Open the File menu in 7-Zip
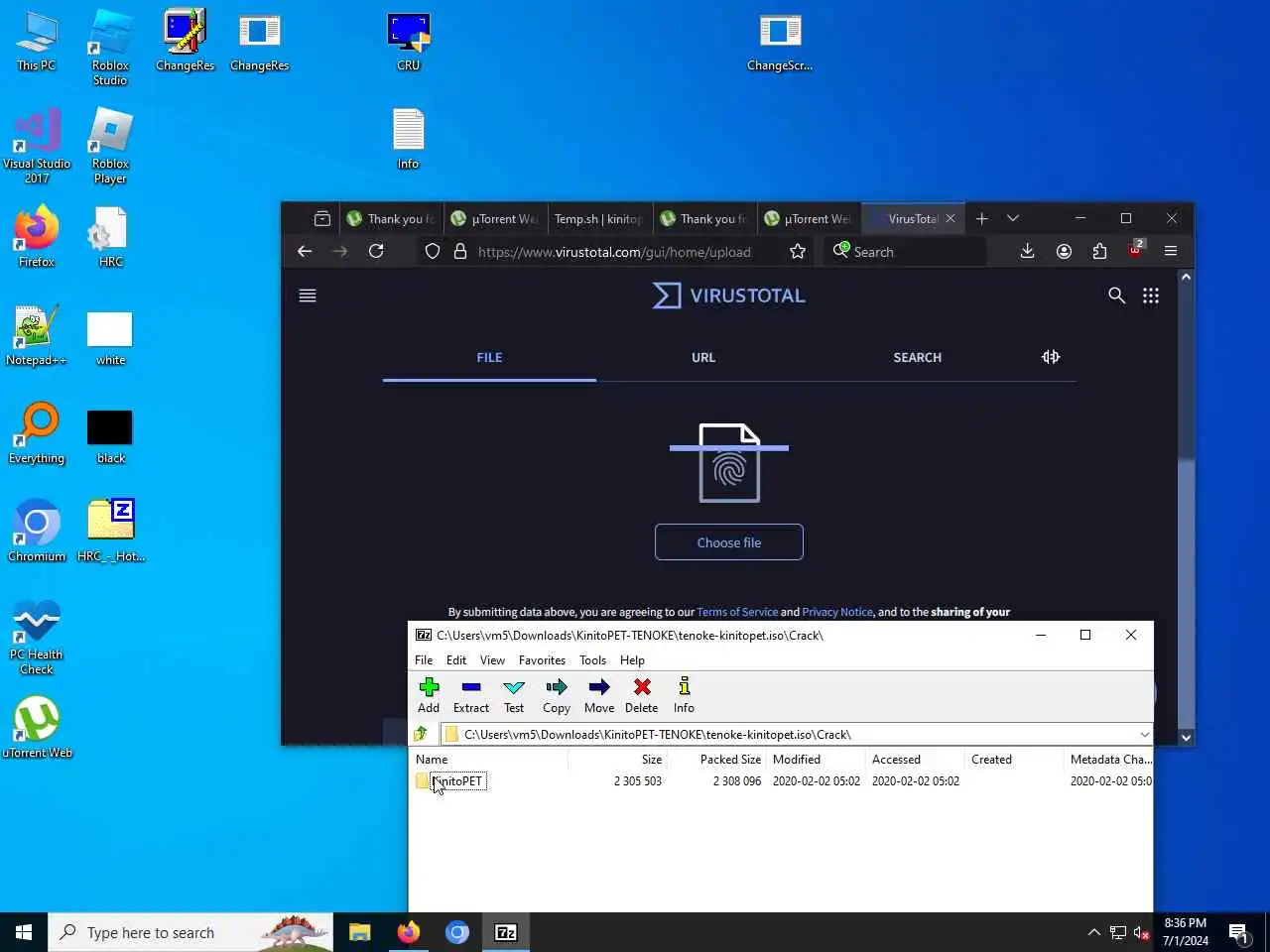This screenshot has width=1270, height=952. click(x=424, y=660)
